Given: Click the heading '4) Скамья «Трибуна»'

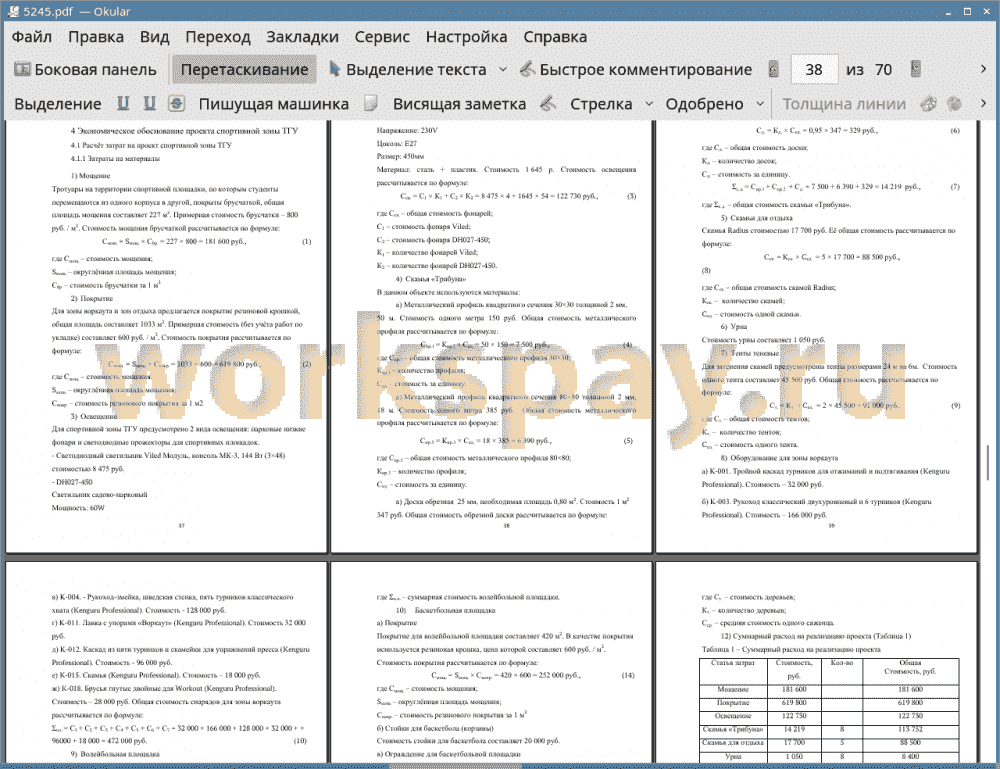Looking at the screenshot, I should (x=430, y=279).
